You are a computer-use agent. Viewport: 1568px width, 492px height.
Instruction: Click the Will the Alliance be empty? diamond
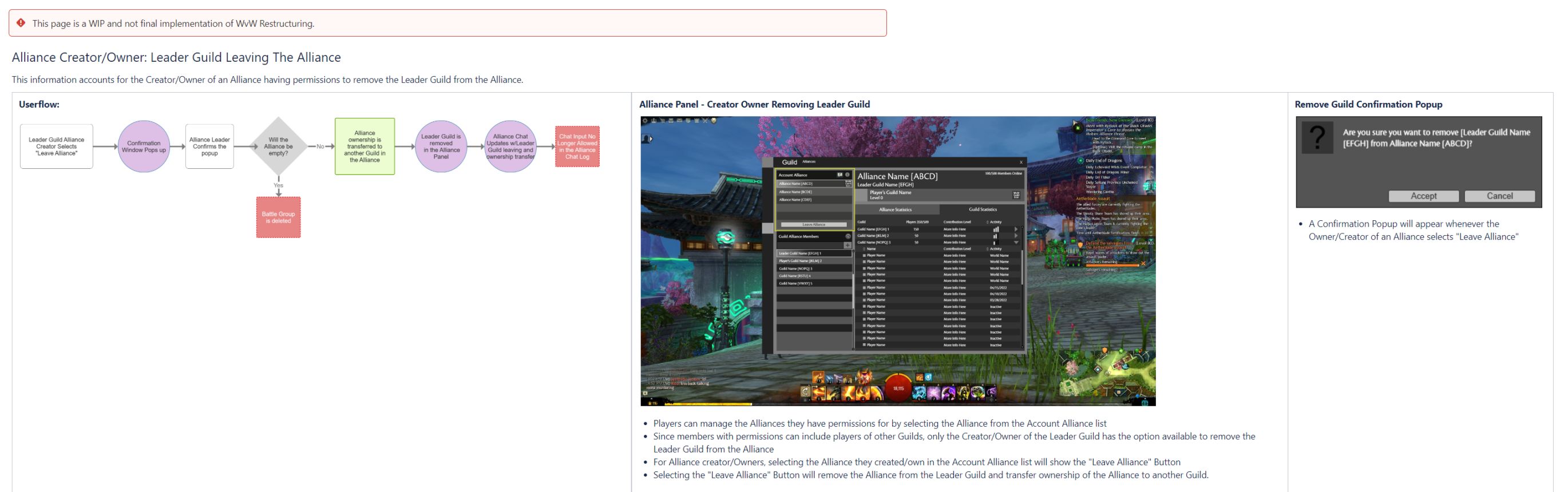coord(278,146)
